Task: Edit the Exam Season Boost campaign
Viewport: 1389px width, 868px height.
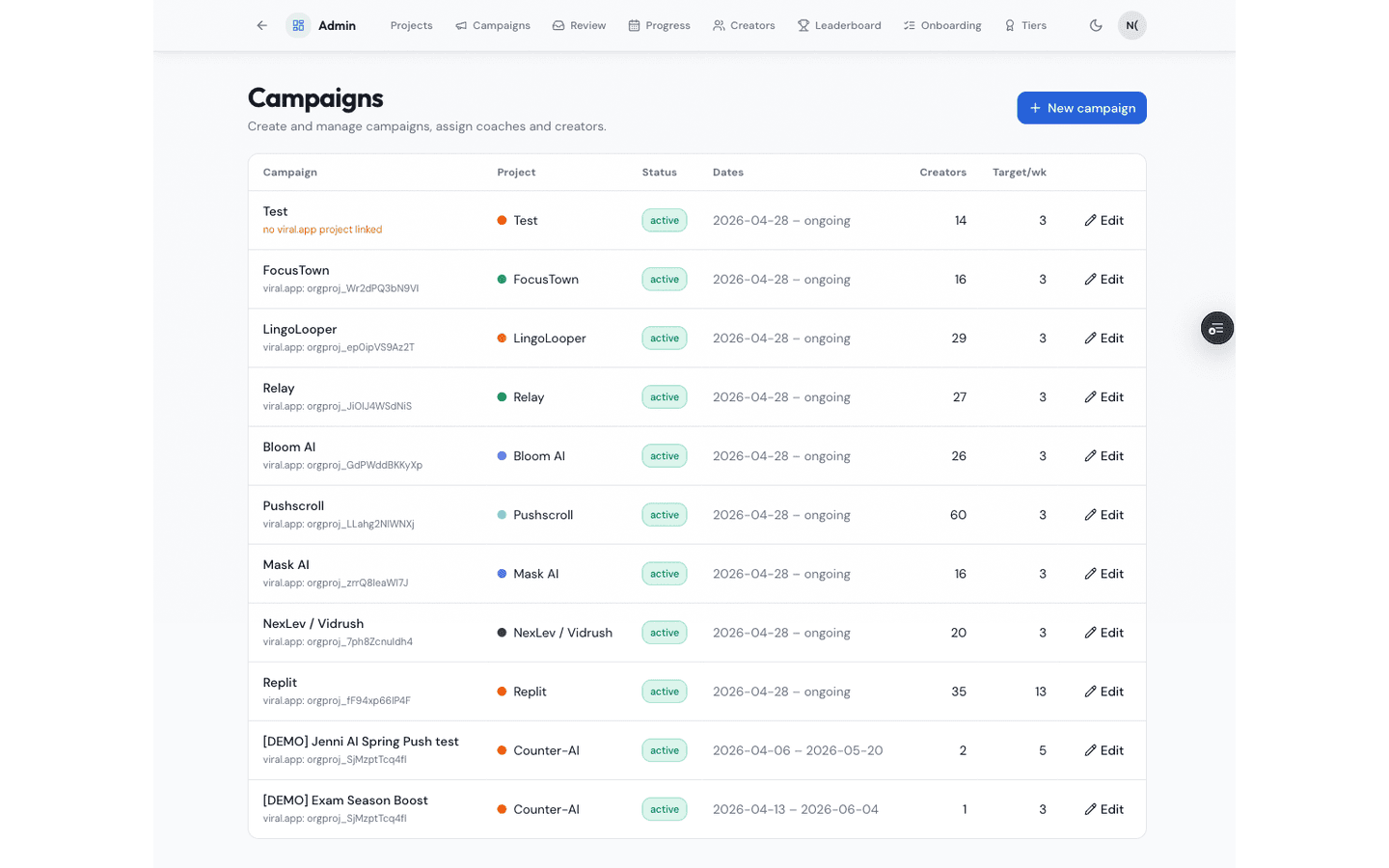Action: tap(1103, 809)
